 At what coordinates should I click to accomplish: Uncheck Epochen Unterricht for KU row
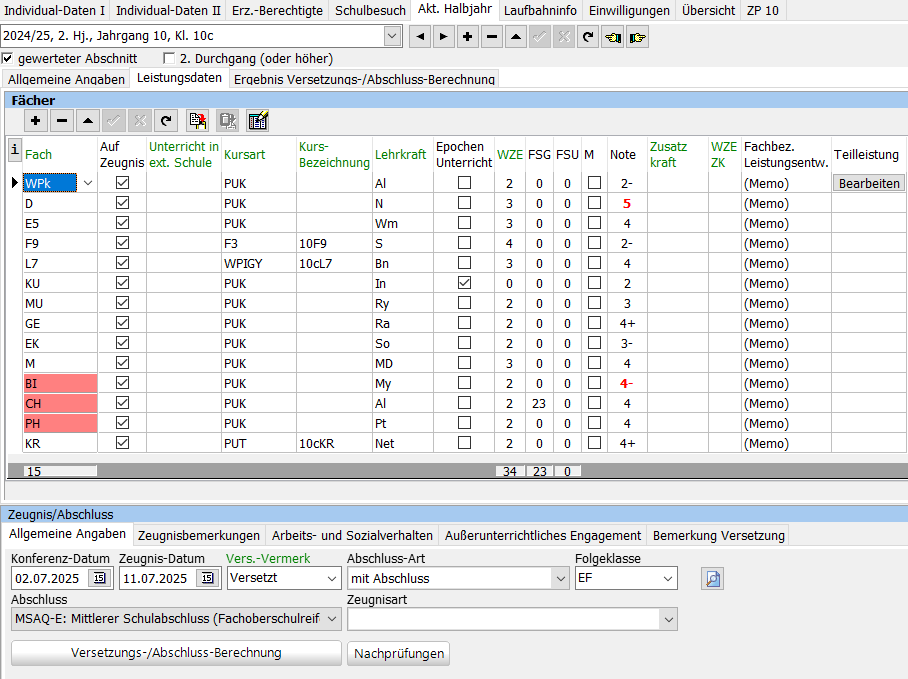[x=464, y=283]
